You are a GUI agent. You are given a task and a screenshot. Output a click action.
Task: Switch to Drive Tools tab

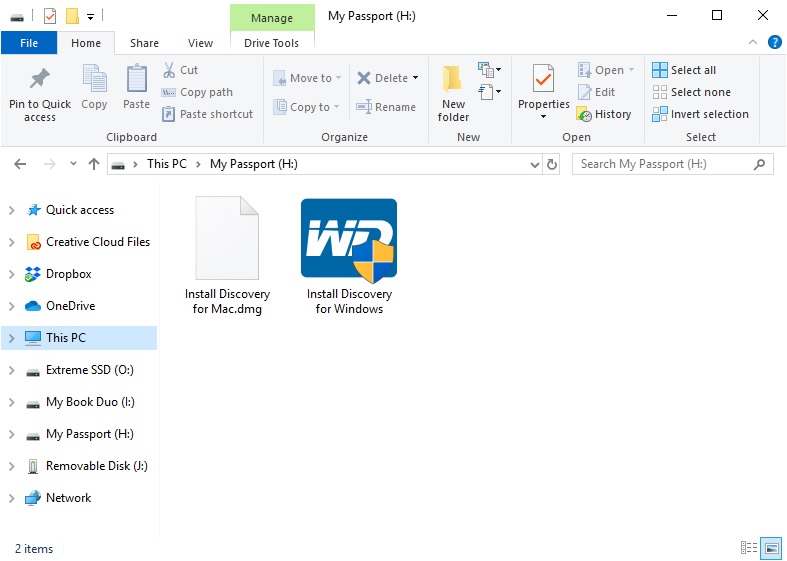pyautogui.click(x=272, y=43)
